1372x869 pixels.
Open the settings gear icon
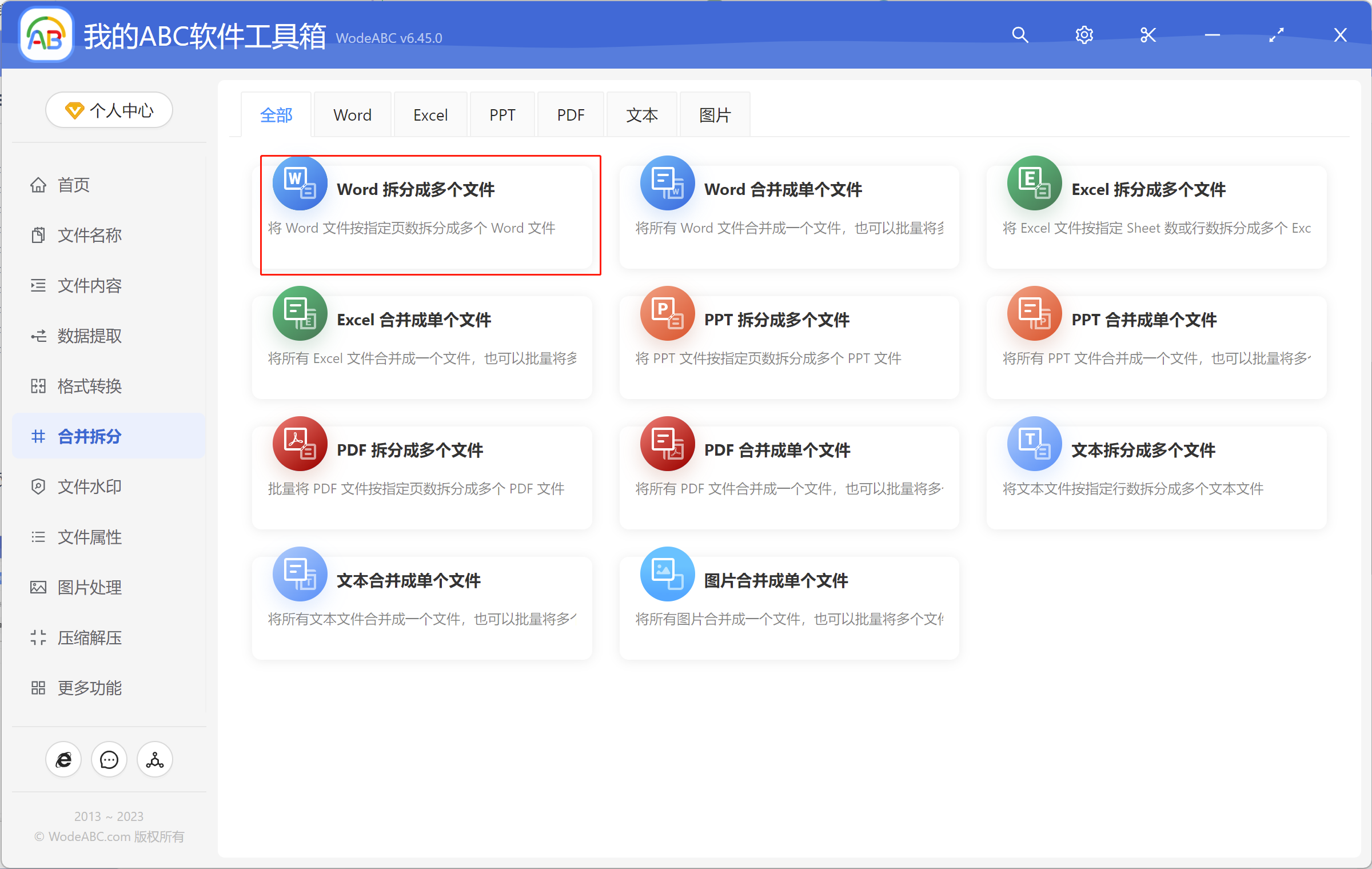(x=1084, y=35)
